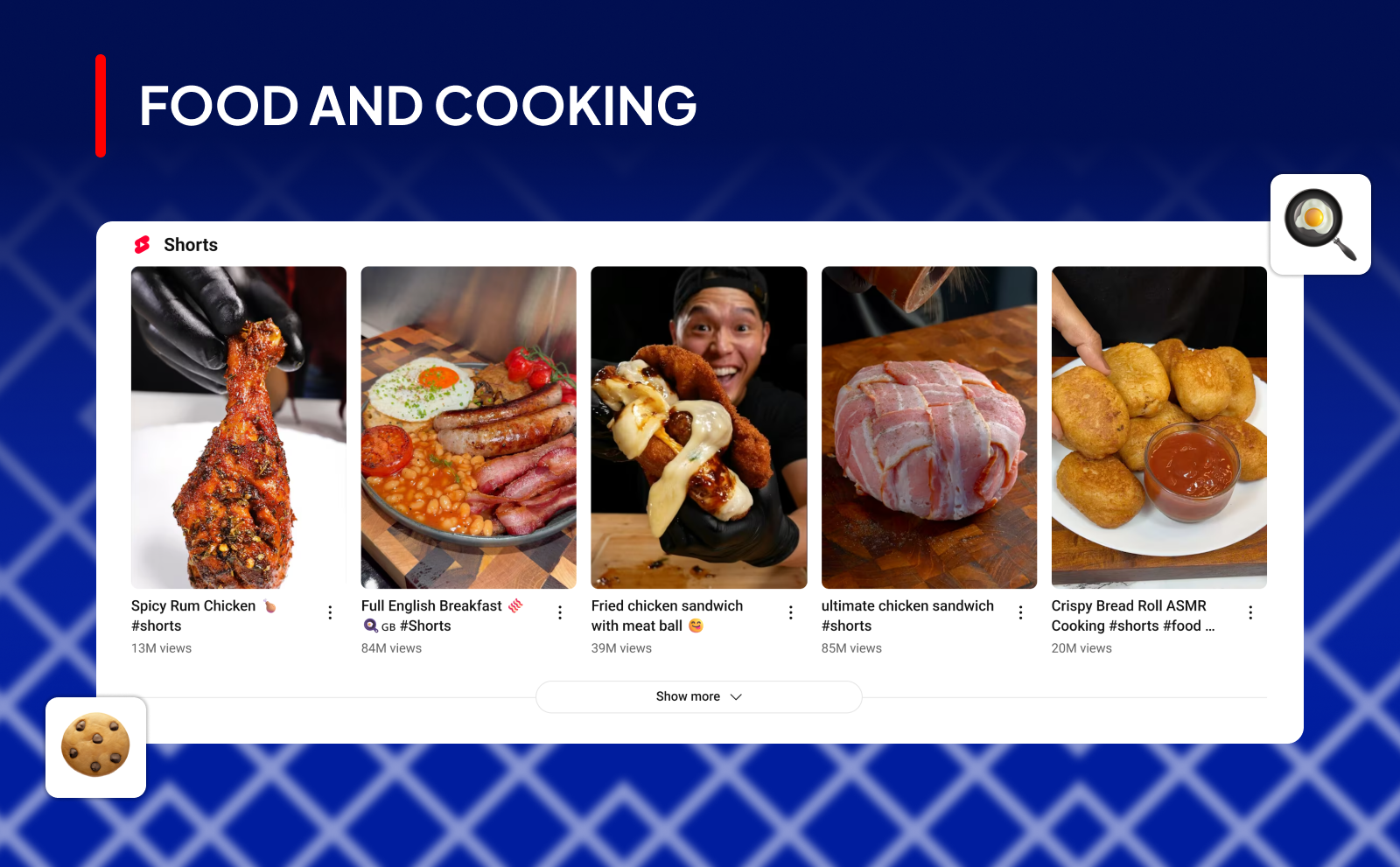Open options menu for ultimate chicken sandwich
Image resolution: width=1400 pixels, height=867 pixels.
(x=1020, y=612)
